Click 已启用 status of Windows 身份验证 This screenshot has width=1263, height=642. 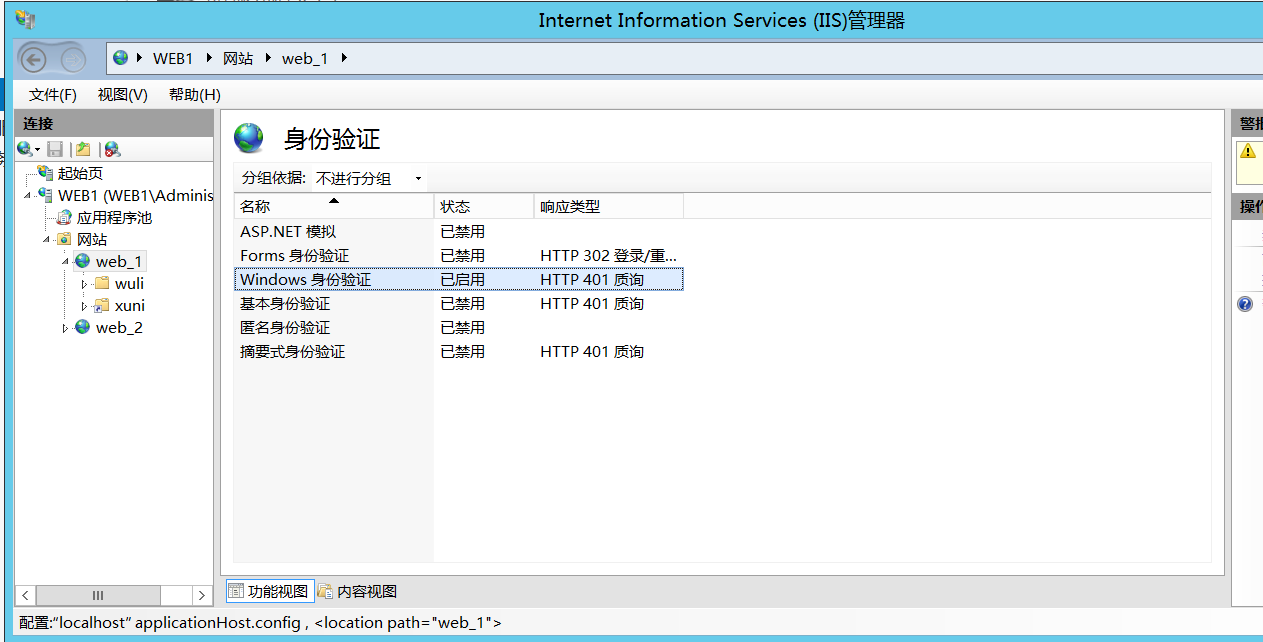463,279
